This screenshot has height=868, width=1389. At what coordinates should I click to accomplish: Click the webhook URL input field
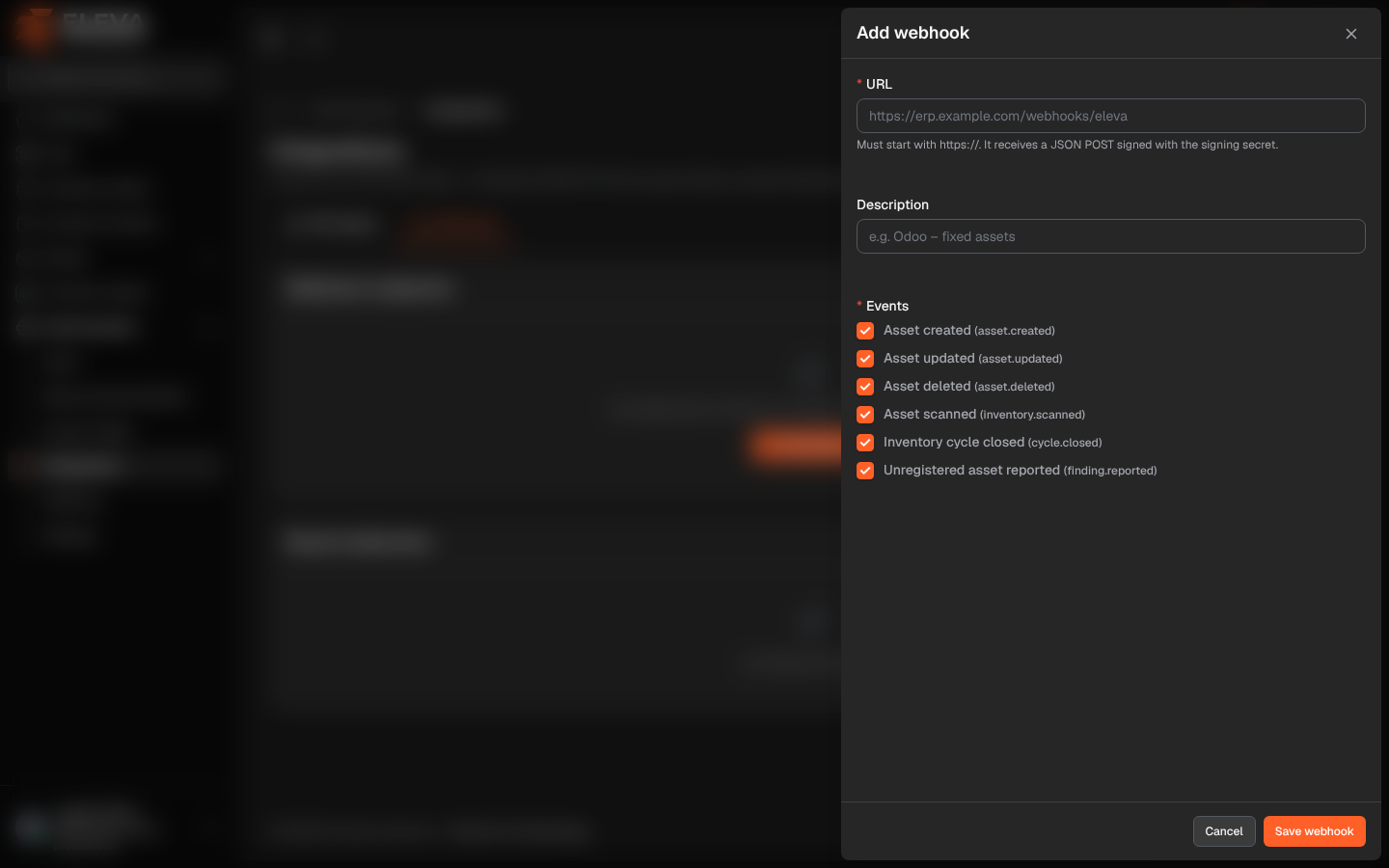point(1111,116)
